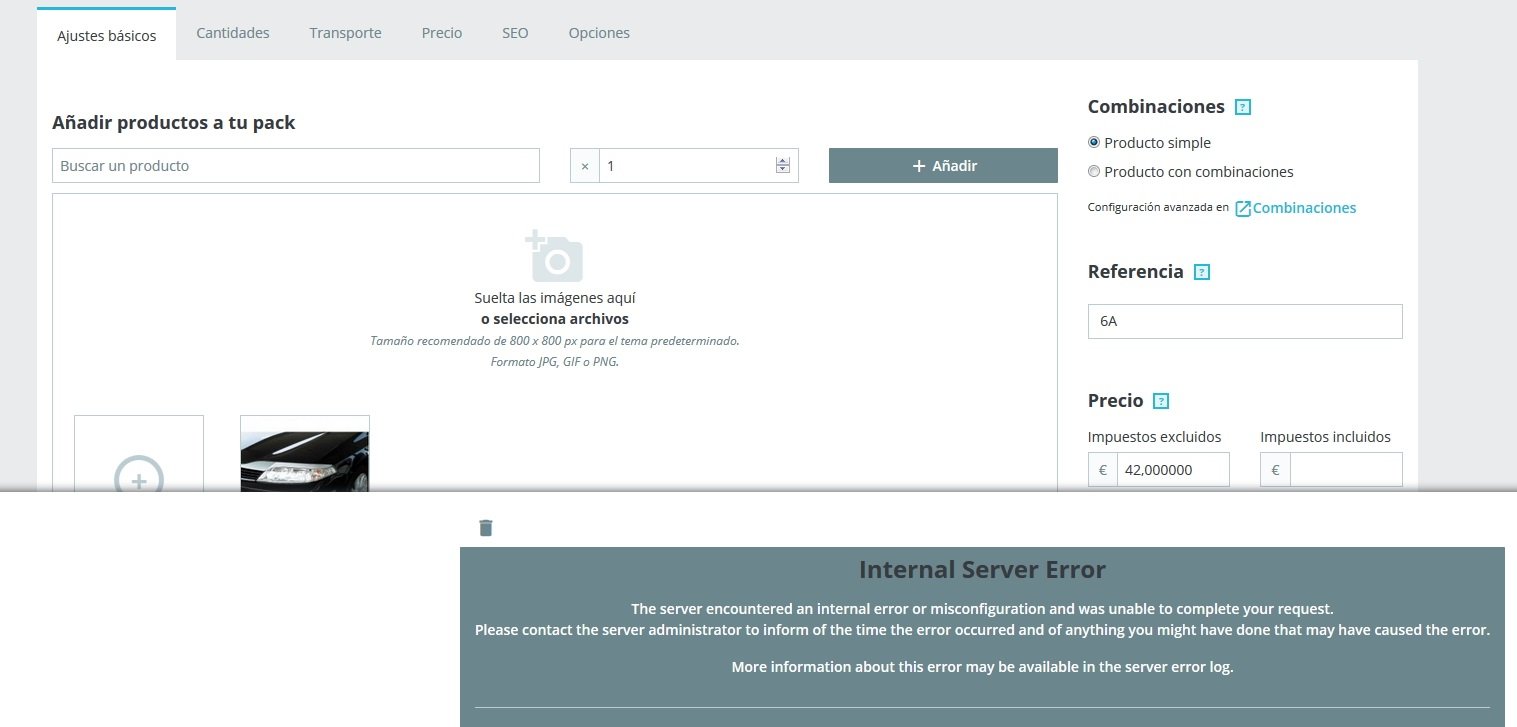Decrease pack quantity with the down arrow
This screenshot has height=727, width=1517.
click(x=783, y=170)
